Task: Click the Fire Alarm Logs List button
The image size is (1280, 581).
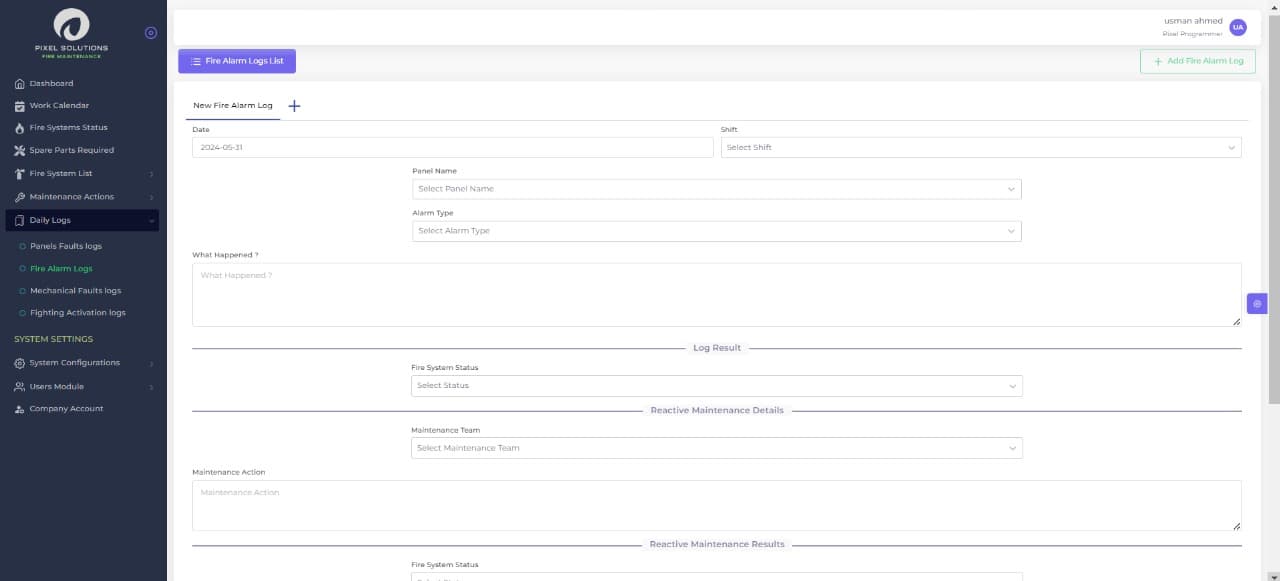Action: click(237, 61)
